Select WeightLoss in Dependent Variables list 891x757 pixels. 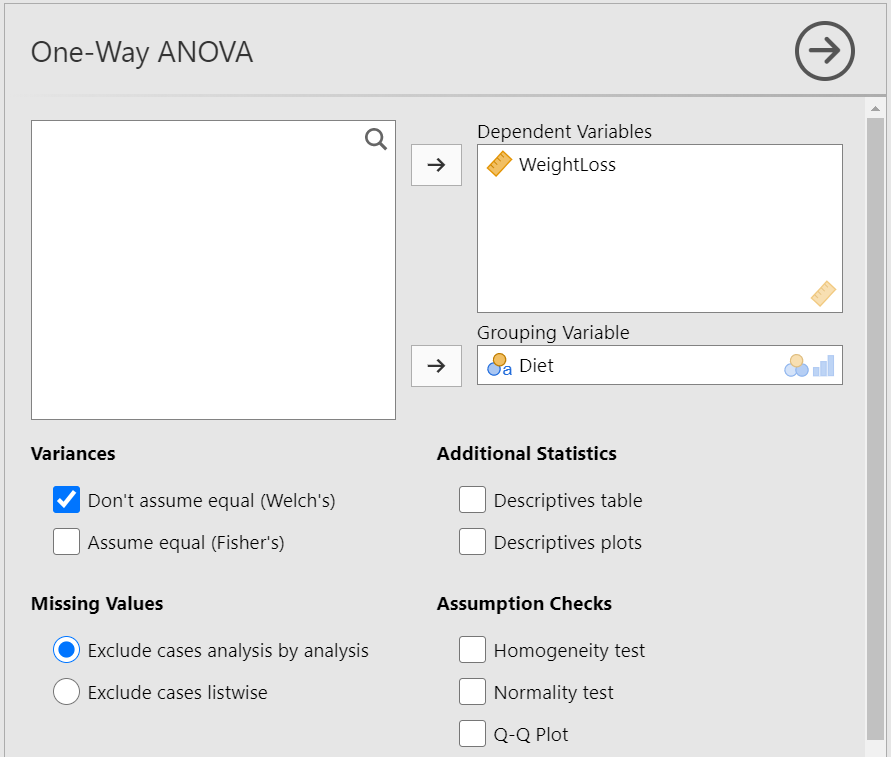567,165
